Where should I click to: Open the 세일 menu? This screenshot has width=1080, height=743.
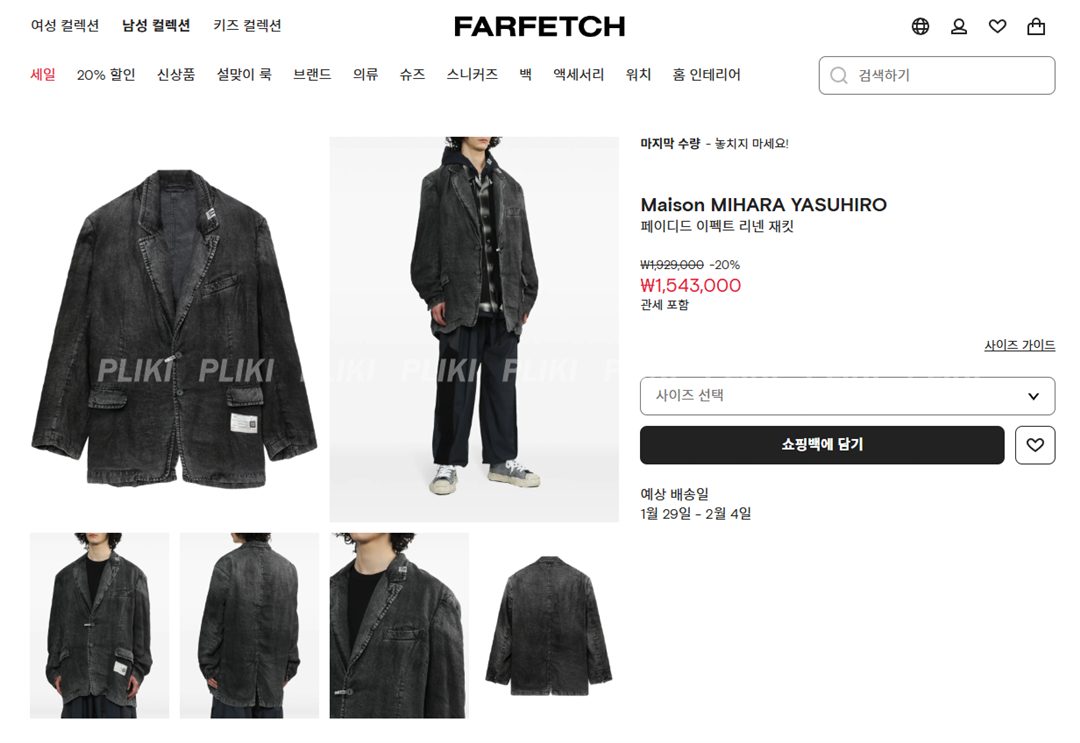pos(43,74)
